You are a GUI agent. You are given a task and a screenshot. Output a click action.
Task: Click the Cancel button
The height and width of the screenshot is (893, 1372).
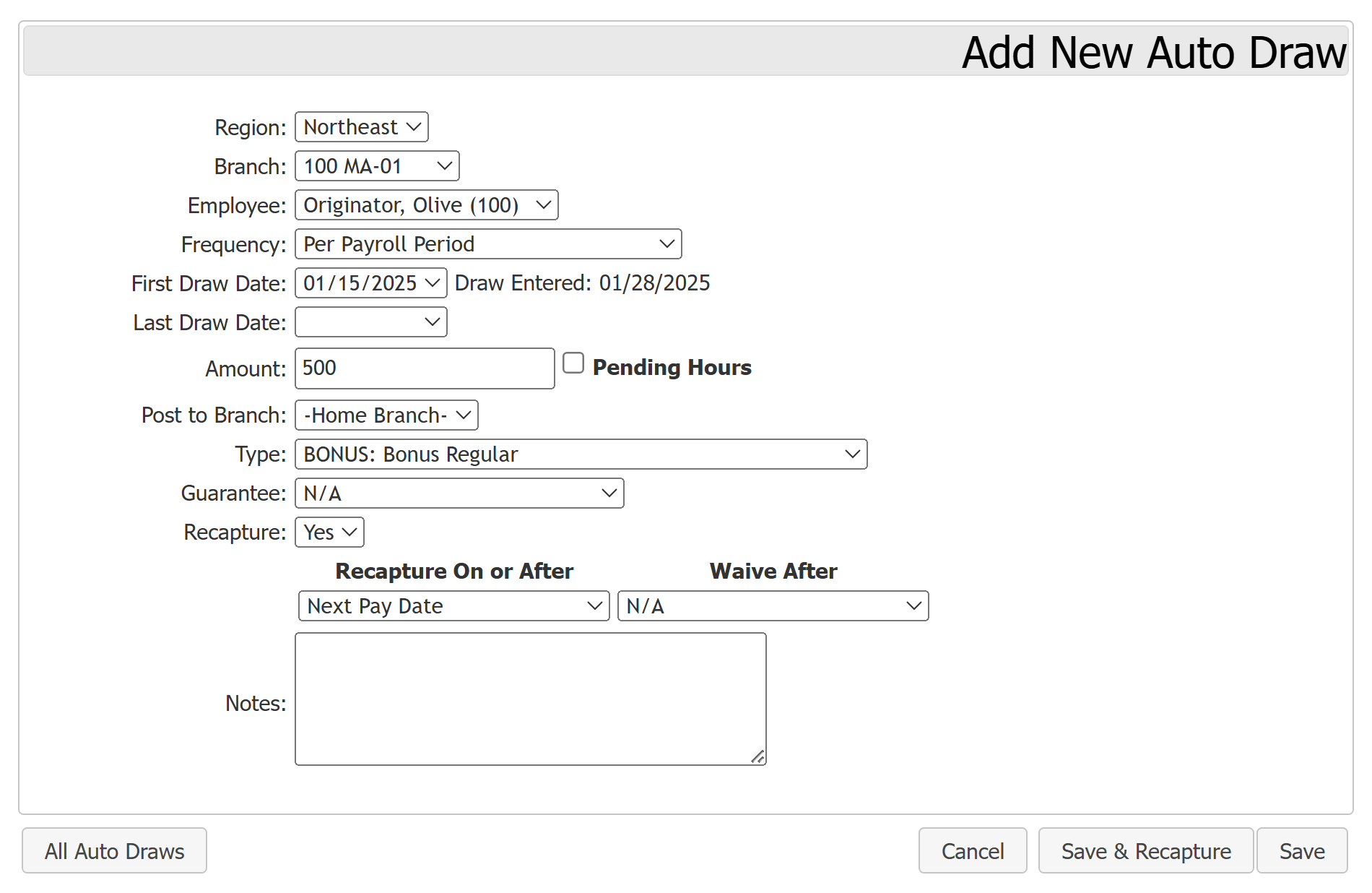pos(973,851)
